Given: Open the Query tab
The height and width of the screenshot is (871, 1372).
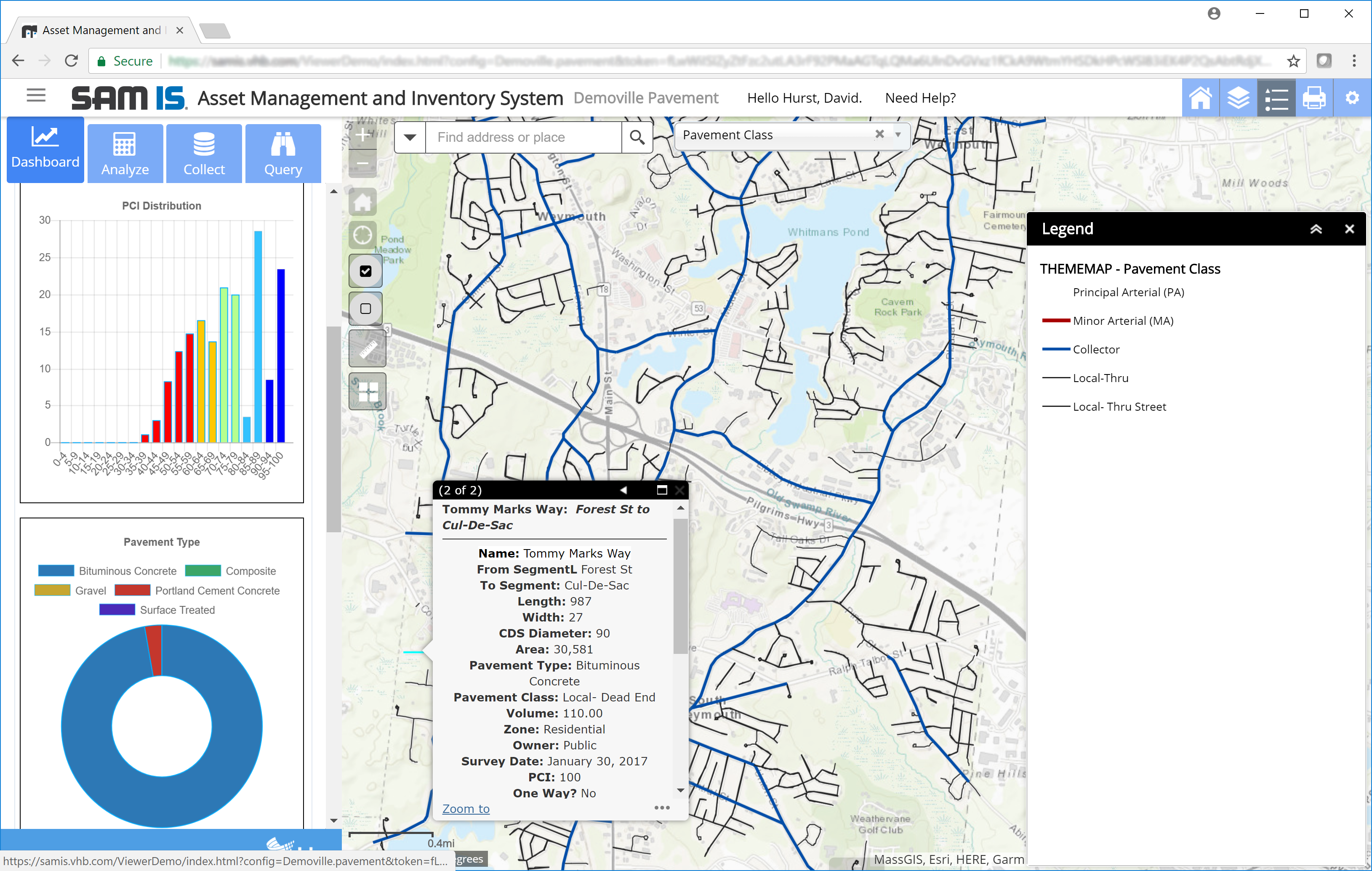Looking at the screenshot, I should 283,153.
